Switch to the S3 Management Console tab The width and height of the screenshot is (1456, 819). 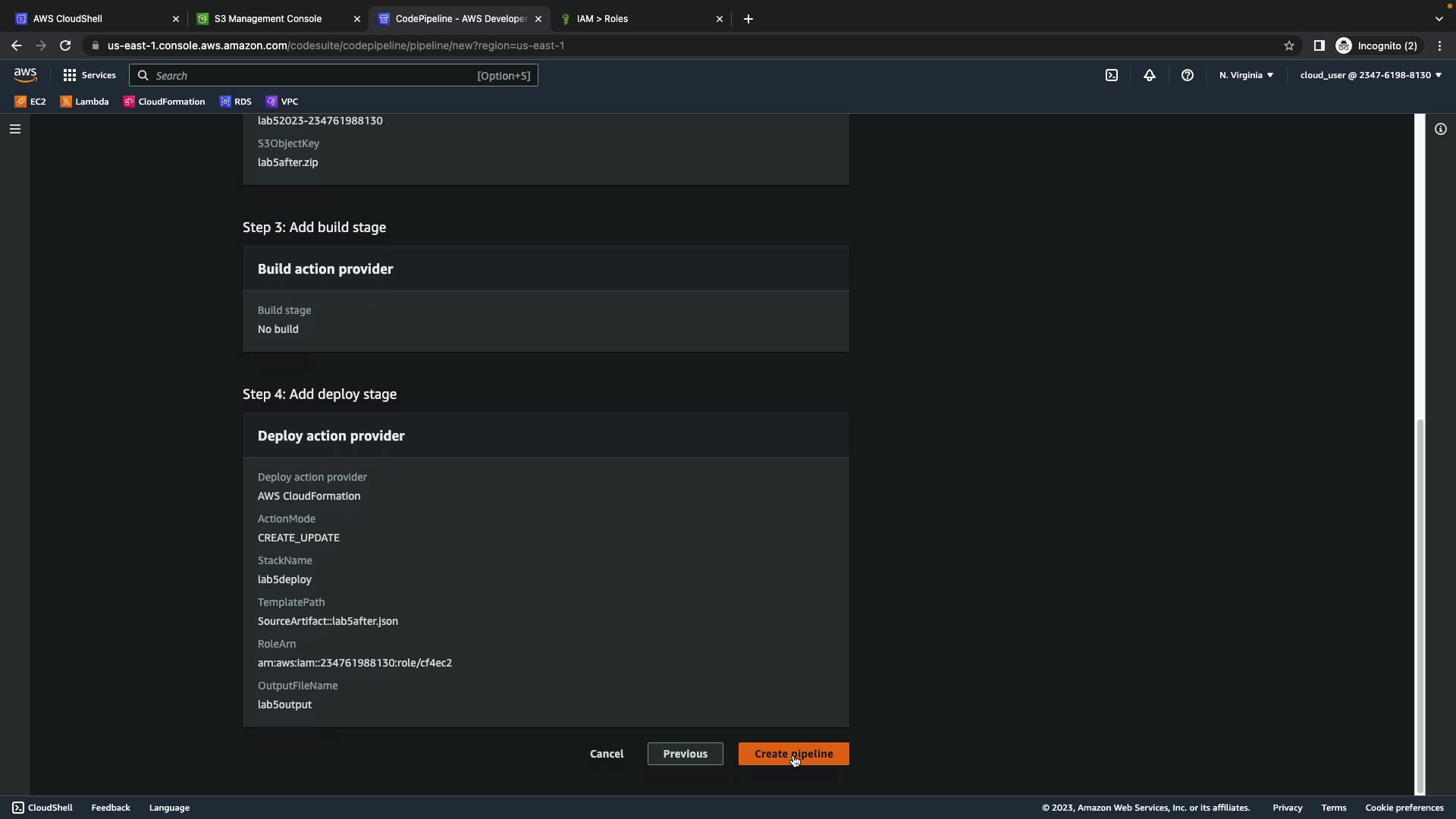pos(268,19)
